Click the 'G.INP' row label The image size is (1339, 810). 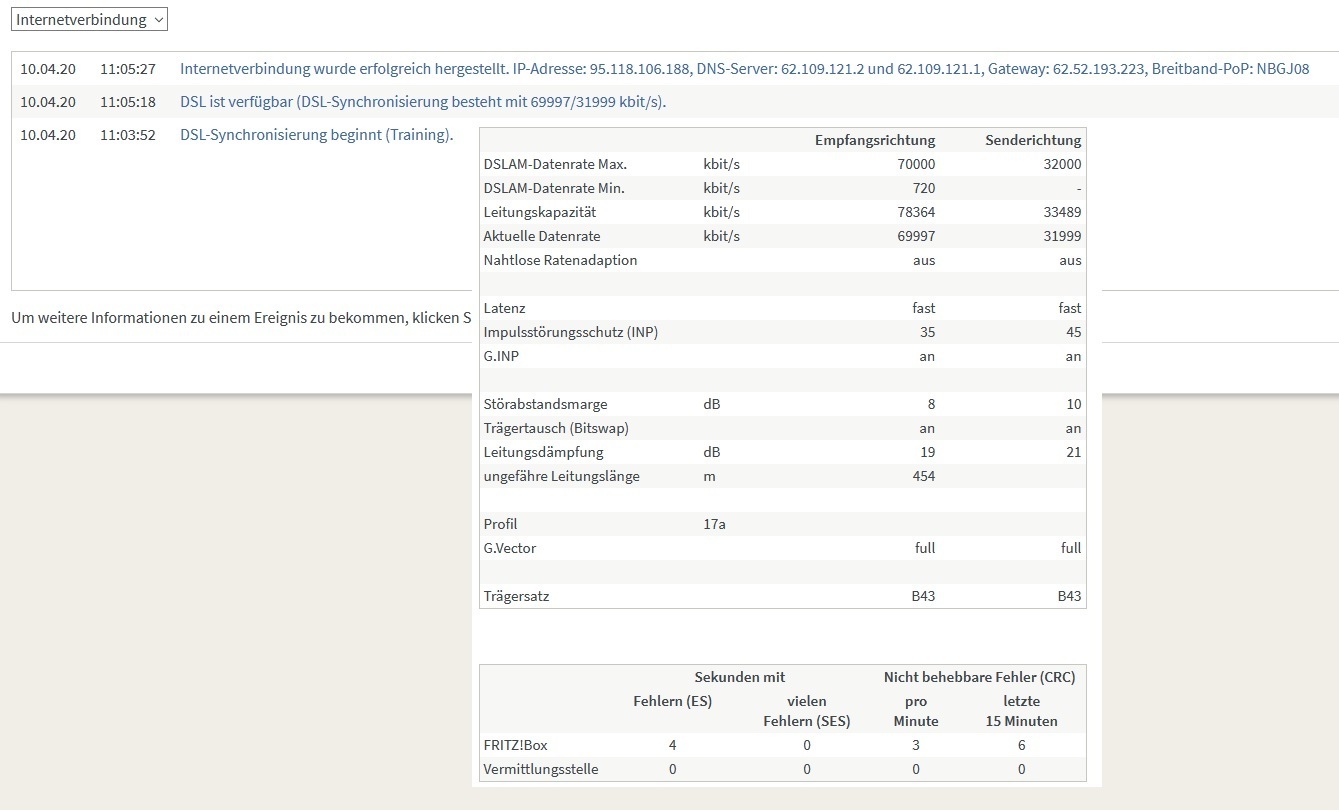point(501,356)
